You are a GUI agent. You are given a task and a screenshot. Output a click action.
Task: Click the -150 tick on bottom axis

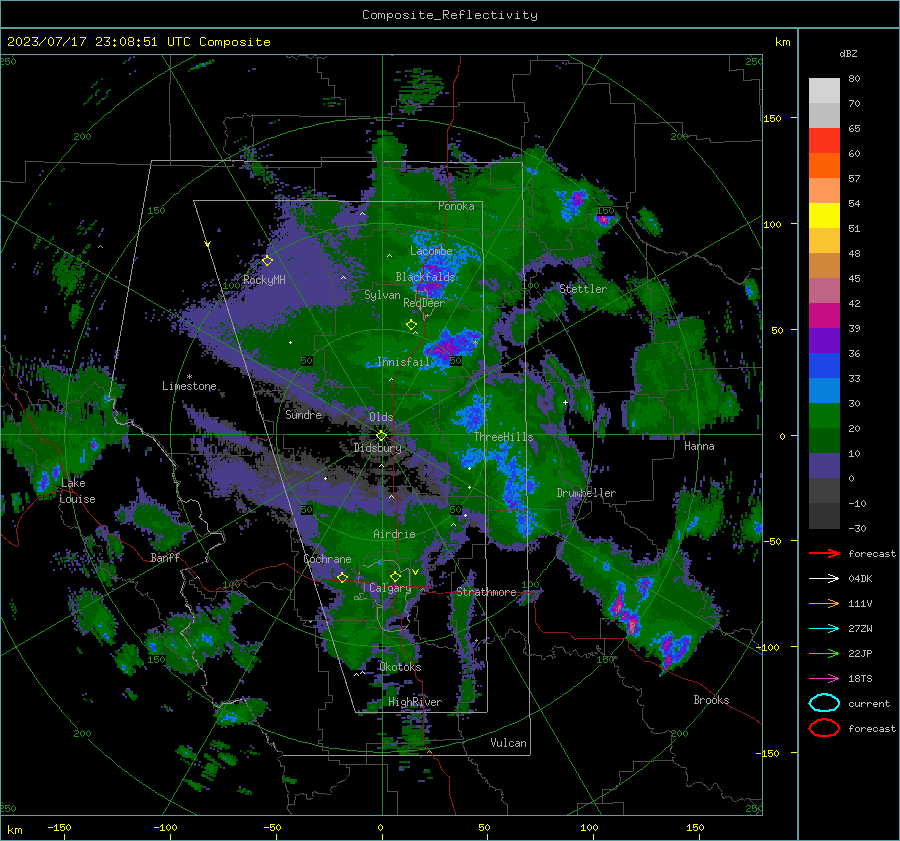point(59,827)
